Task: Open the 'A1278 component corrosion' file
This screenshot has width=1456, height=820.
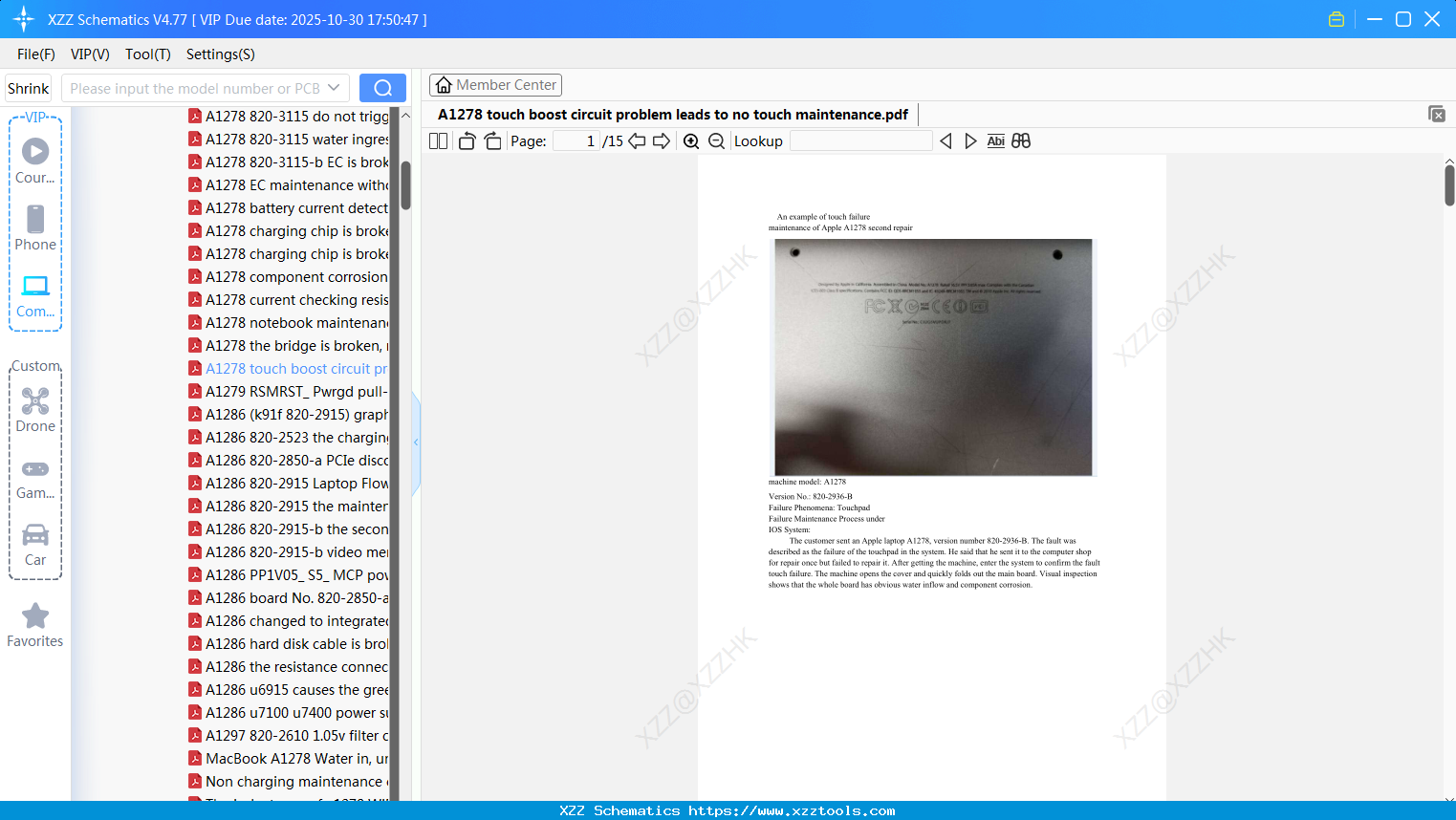Action: 288,277
